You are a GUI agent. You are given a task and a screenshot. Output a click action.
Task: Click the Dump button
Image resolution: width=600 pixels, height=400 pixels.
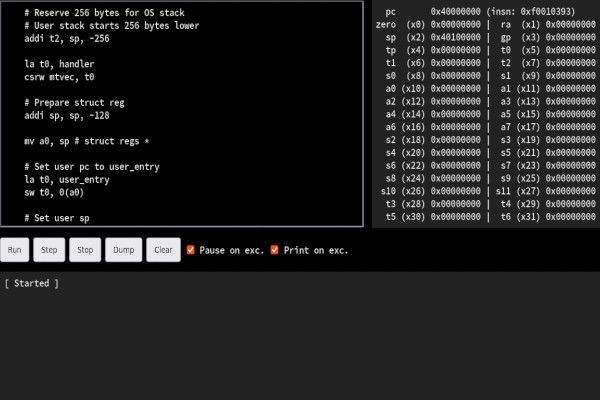(x=123, y=250)
